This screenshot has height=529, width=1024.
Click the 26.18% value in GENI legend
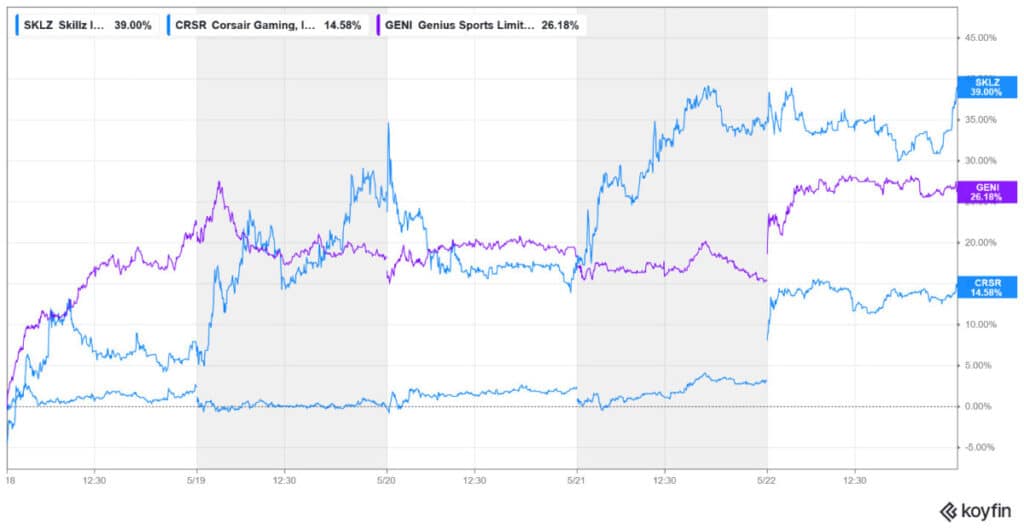pyautogui.click(x=560, y=25)
